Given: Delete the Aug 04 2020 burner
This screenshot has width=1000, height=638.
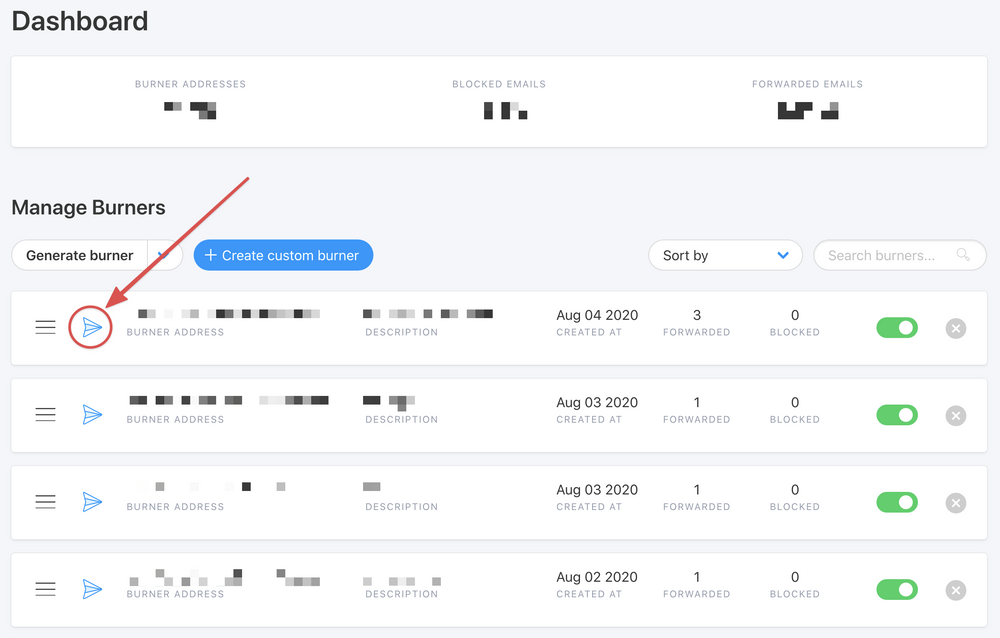Looking at the screenshot, I should point(955,328).
